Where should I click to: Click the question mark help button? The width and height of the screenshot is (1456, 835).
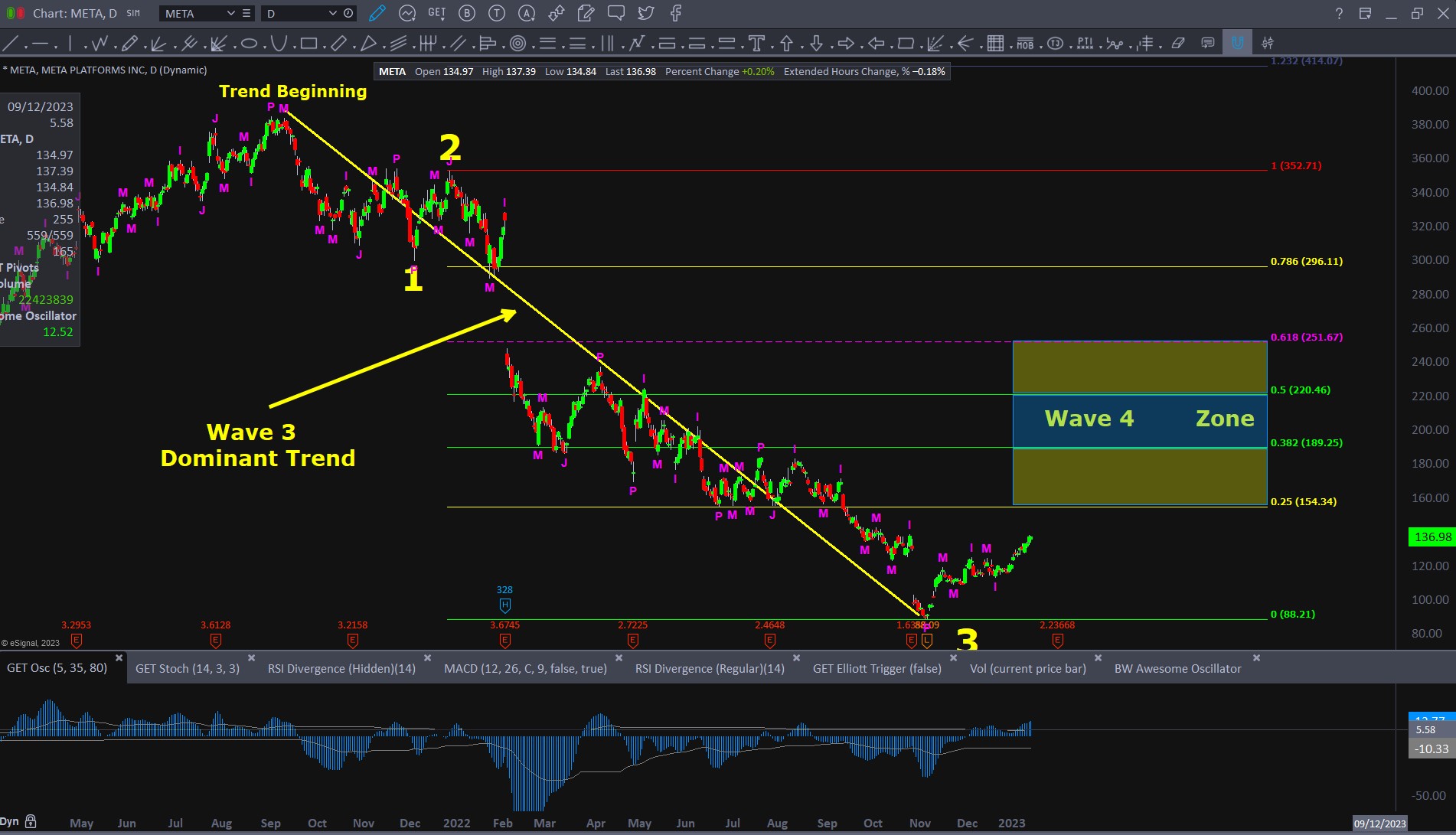1339,13
